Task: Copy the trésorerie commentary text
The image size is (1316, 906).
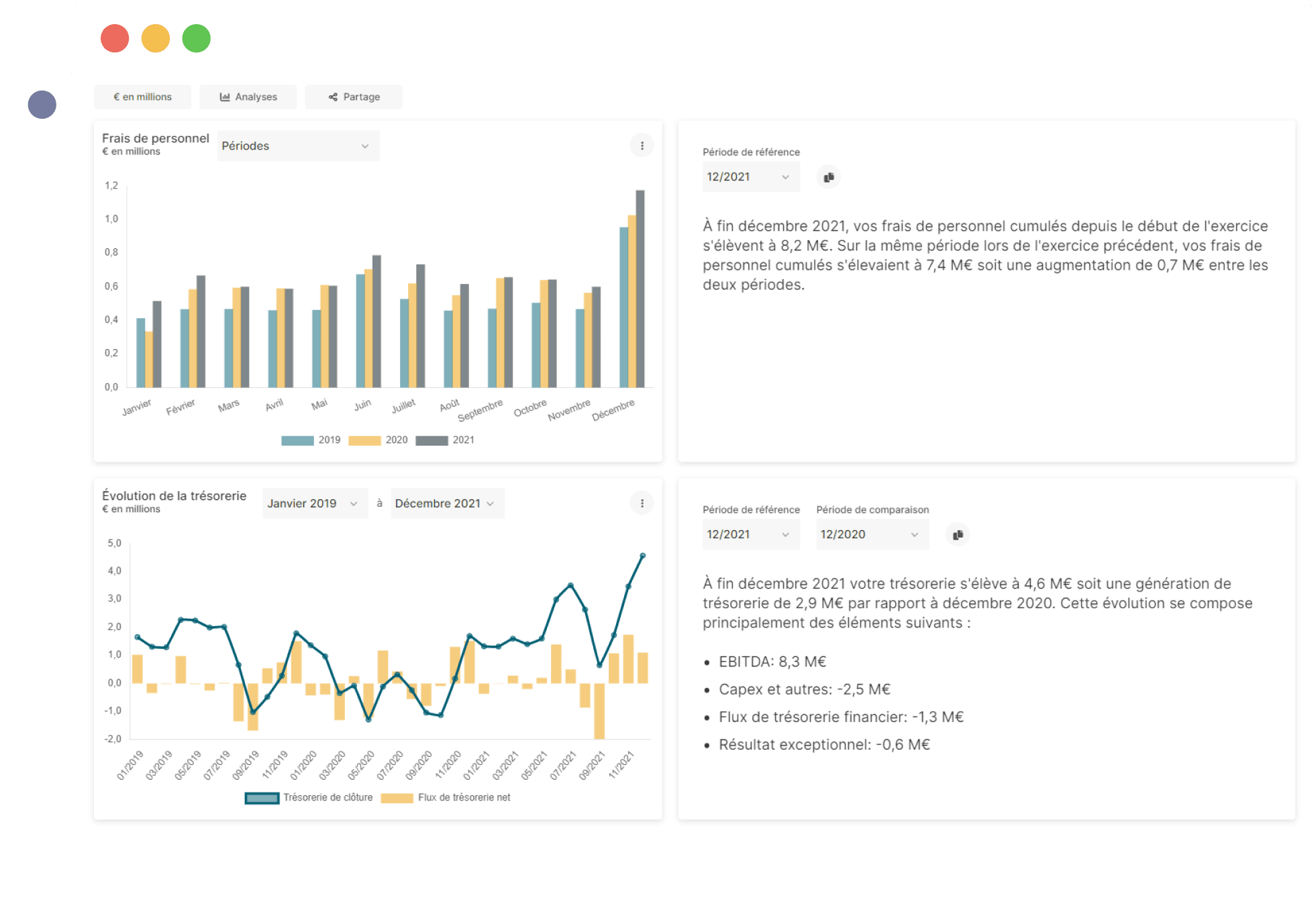Action: (x=958, y=535)
